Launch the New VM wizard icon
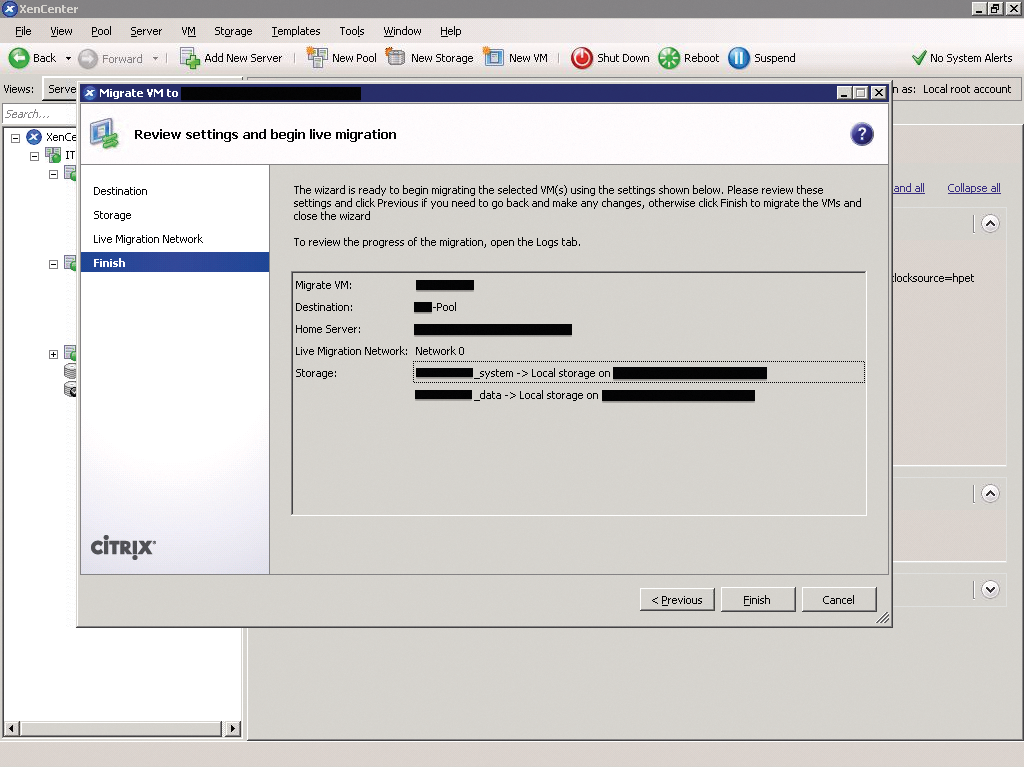 (x=493, y=58)
